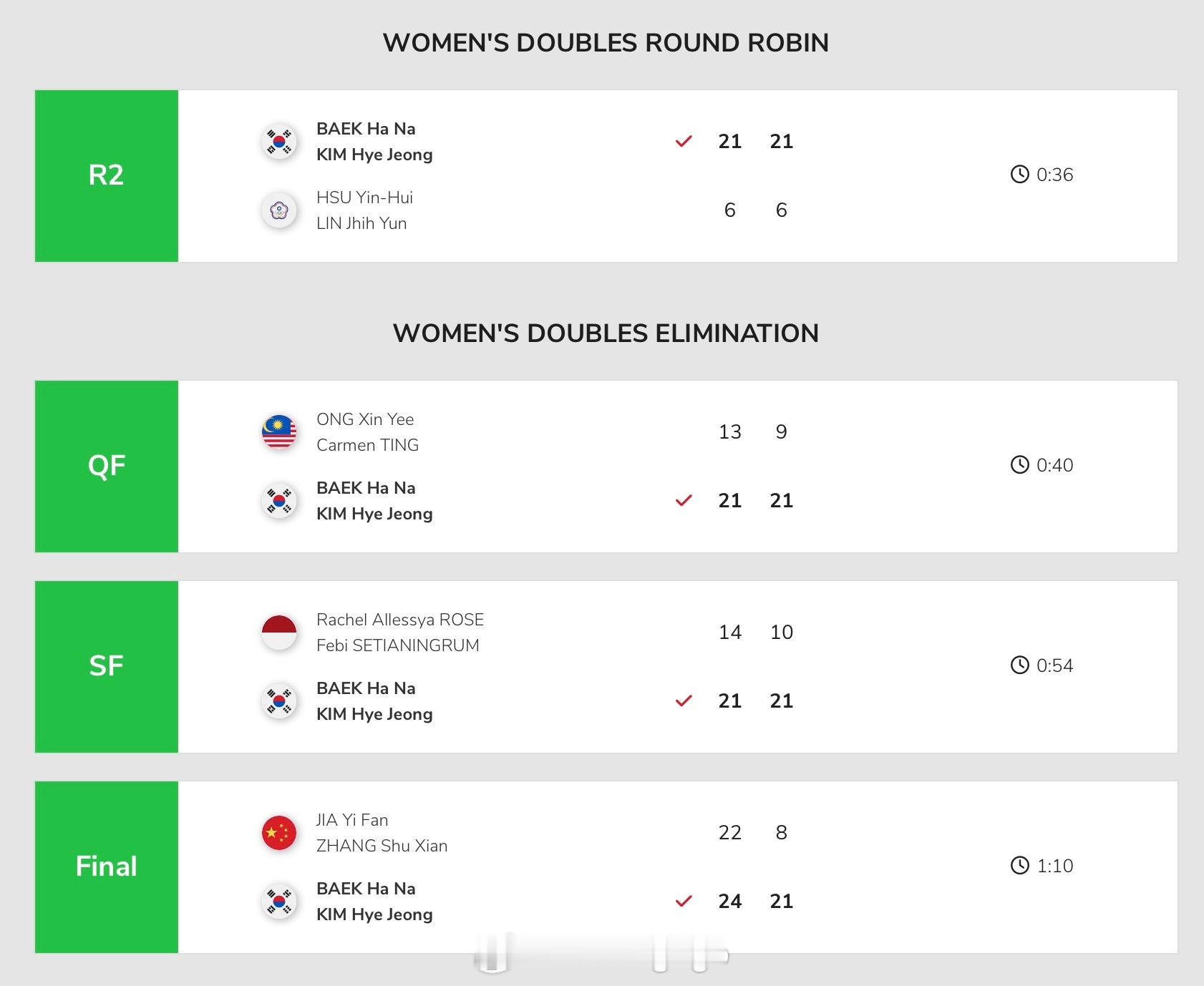Click Rachel Allessya ROSE player name
The image size is (1204, 986).
coord(400,620)
